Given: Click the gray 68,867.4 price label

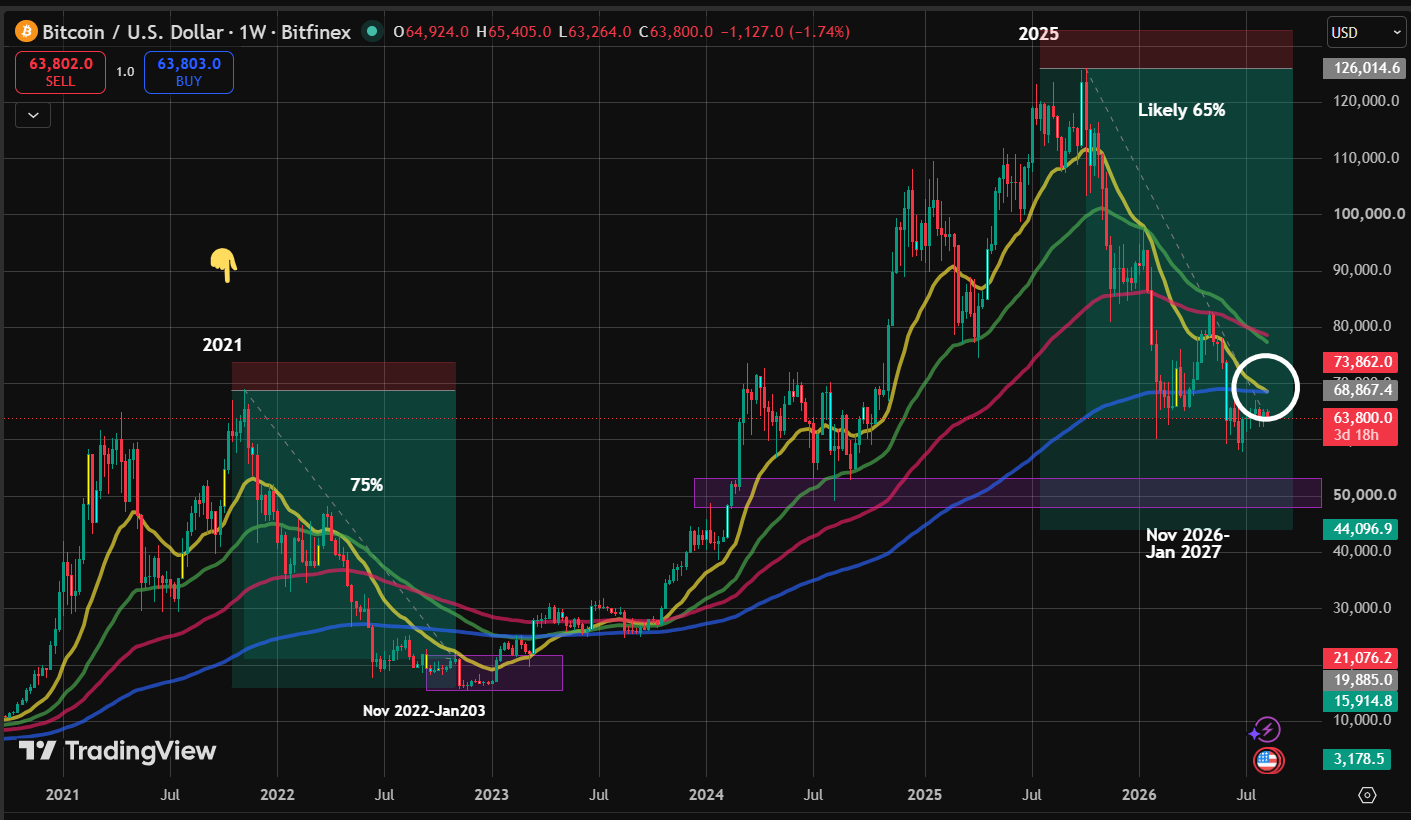Looking at the screenshot, I should (1361, 390).
